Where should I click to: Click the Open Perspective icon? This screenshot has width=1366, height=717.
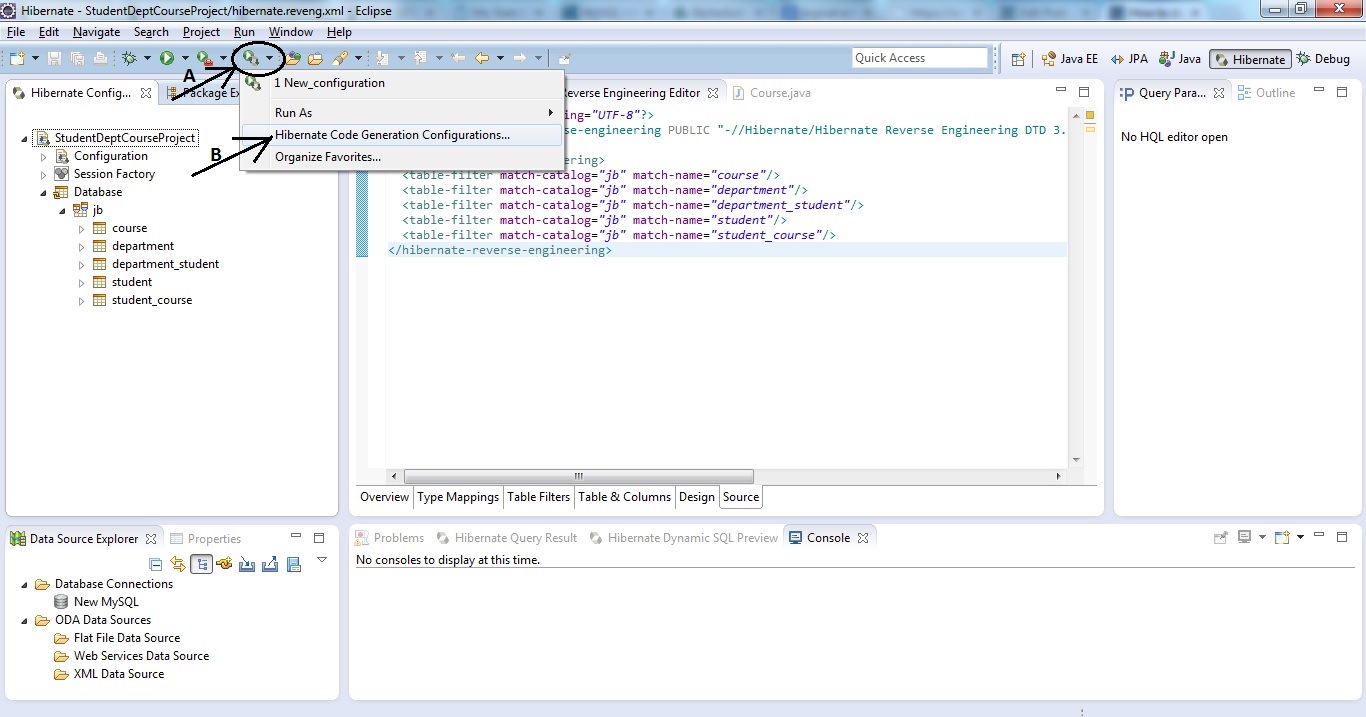pos(1019,59)
